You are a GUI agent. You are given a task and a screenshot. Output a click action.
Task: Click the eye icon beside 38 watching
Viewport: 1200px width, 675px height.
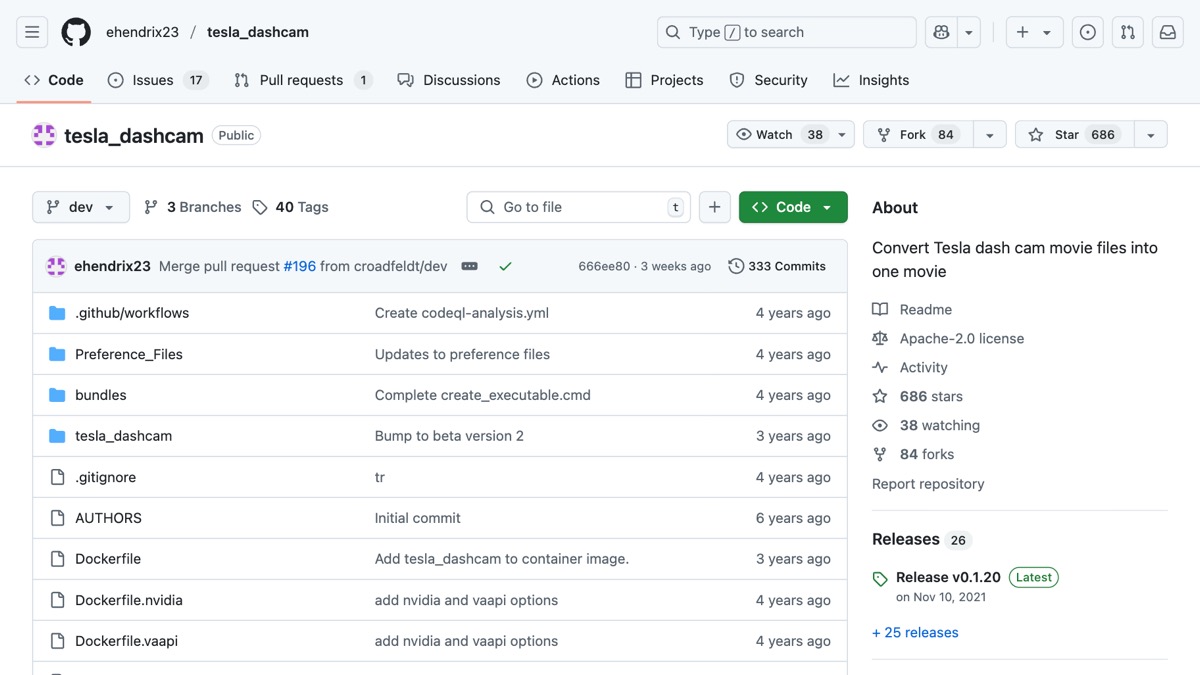point(880,426)
